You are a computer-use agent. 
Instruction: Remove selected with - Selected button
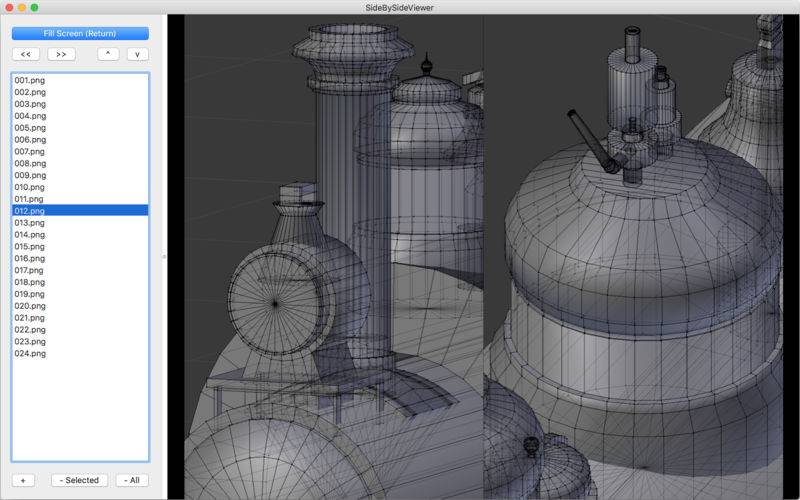[80, 480]
